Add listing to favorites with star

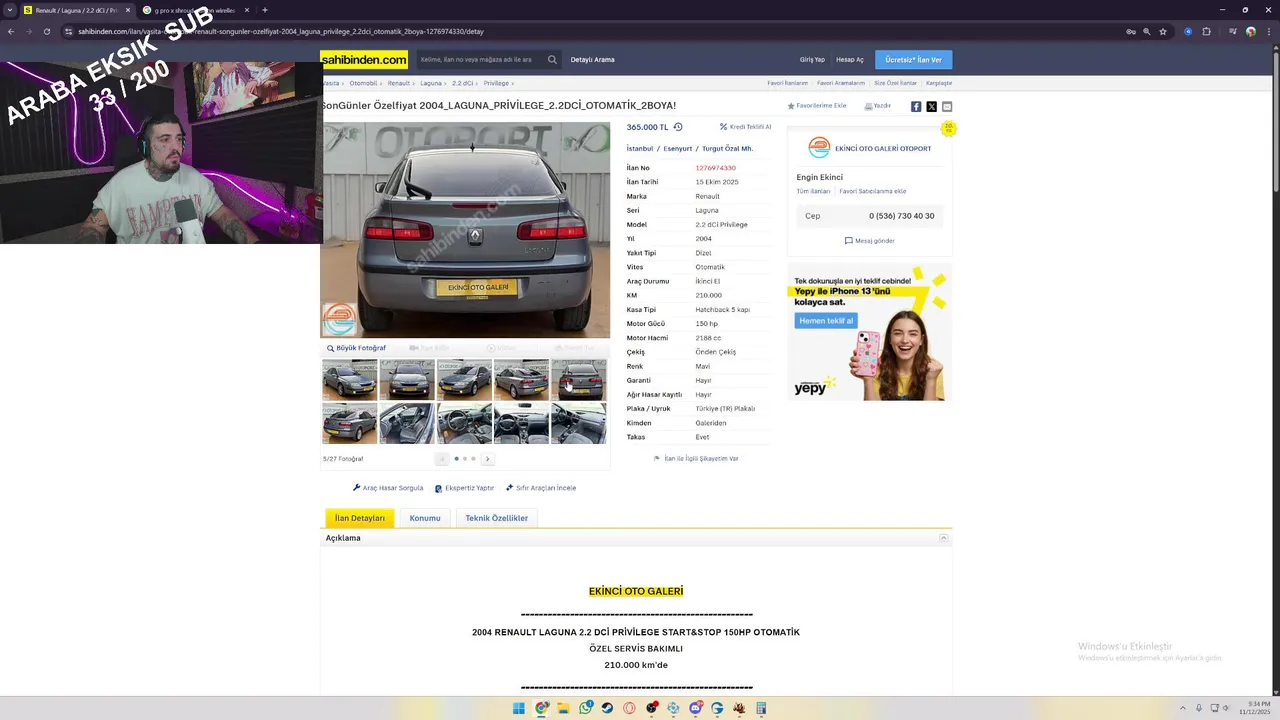817,106
